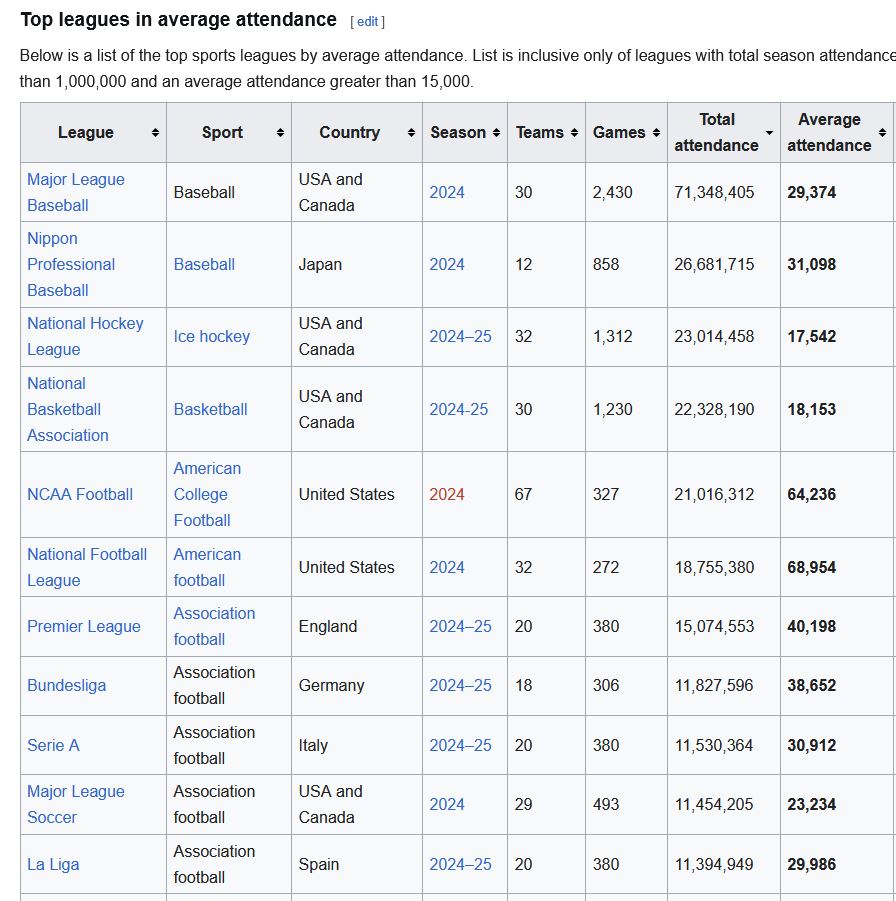This screenshot has height=901, width=896.
Task: Select the 64,236 average attendance cell
Action: 837,494
